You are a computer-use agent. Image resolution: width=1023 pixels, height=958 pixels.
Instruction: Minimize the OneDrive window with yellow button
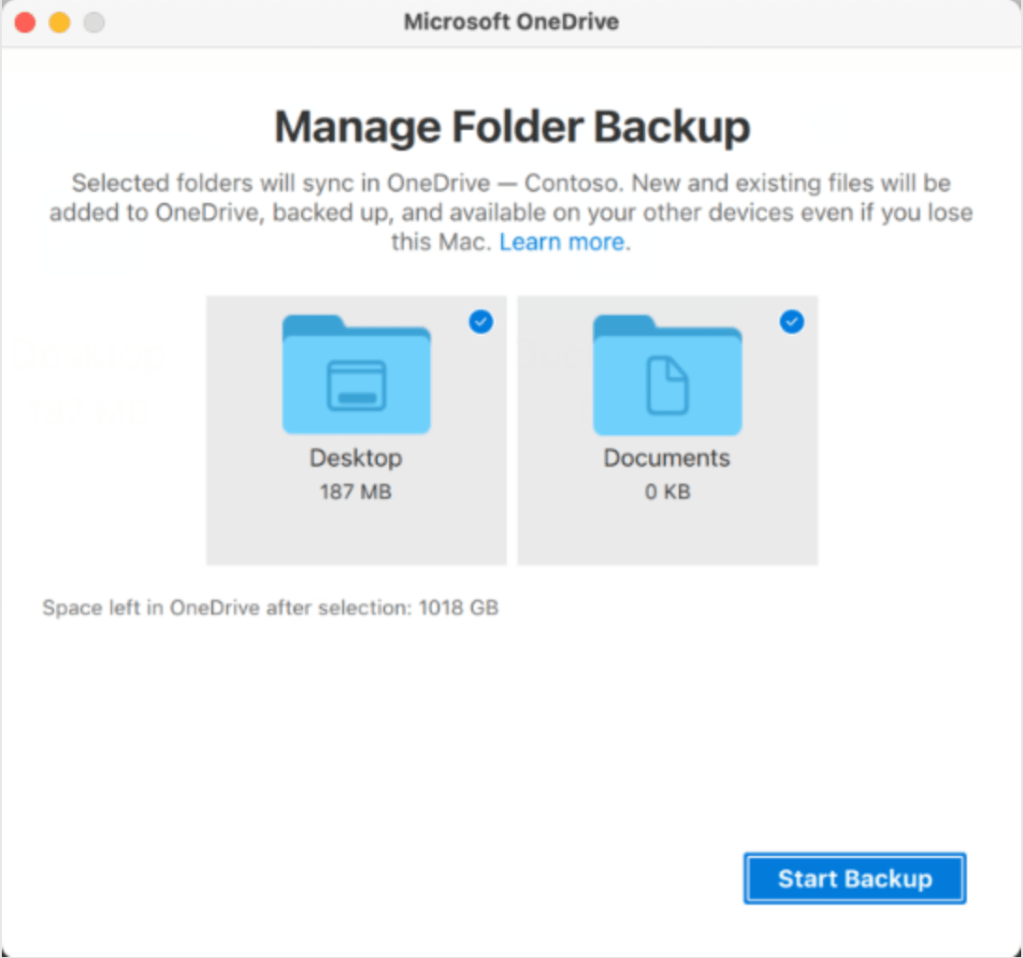click(x=60, y=22)
